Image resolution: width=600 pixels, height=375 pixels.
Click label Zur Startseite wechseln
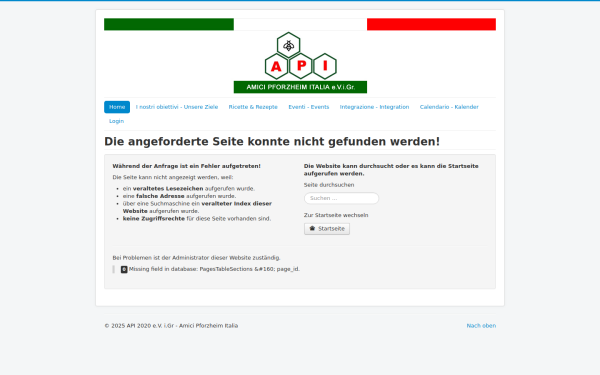pyautogui.click(x=336, y=215)
